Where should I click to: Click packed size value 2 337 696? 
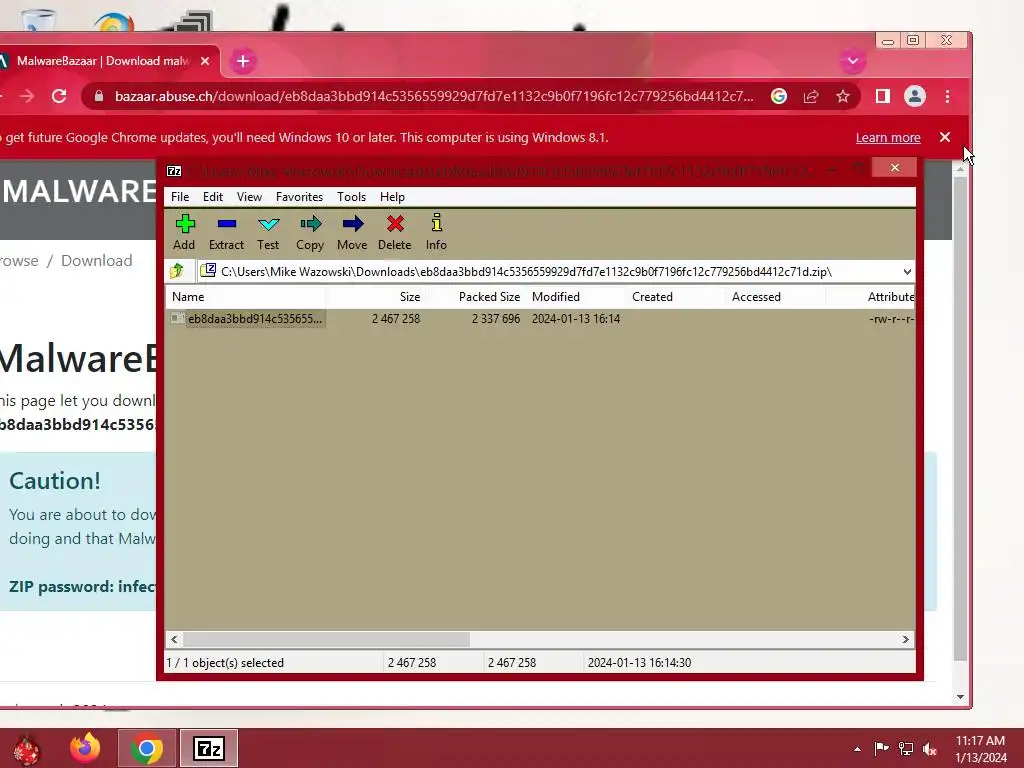coord(496,319)
